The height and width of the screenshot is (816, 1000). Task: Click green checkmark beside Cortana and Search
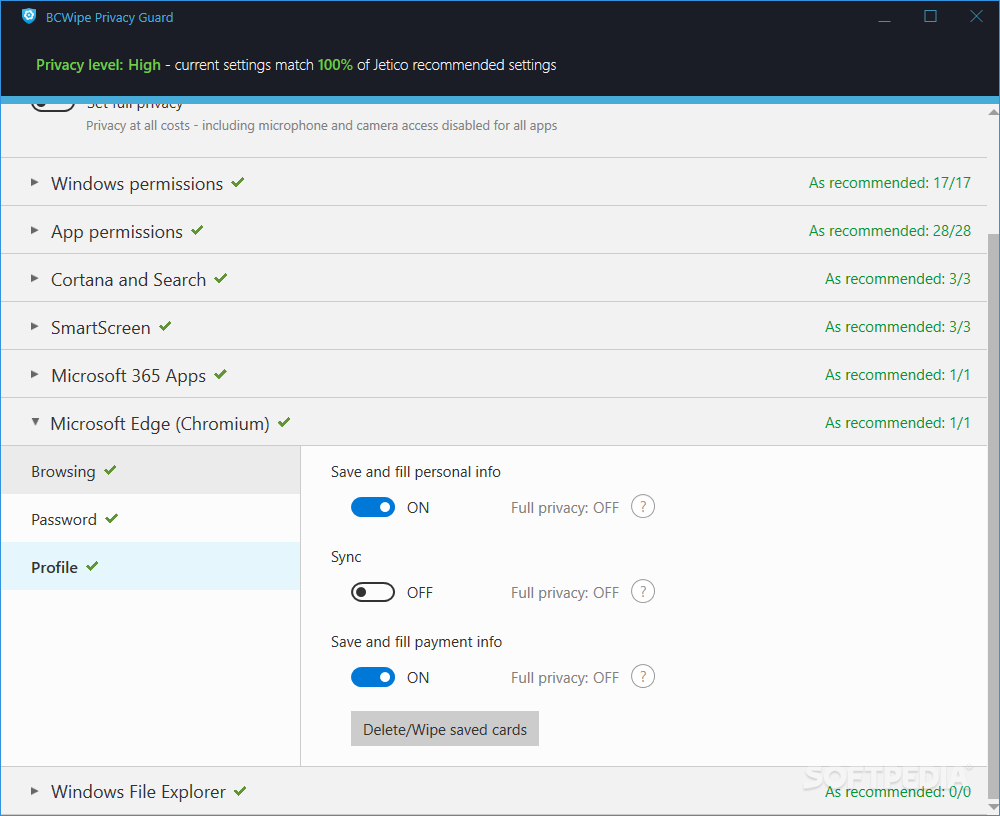click(221, 278)
